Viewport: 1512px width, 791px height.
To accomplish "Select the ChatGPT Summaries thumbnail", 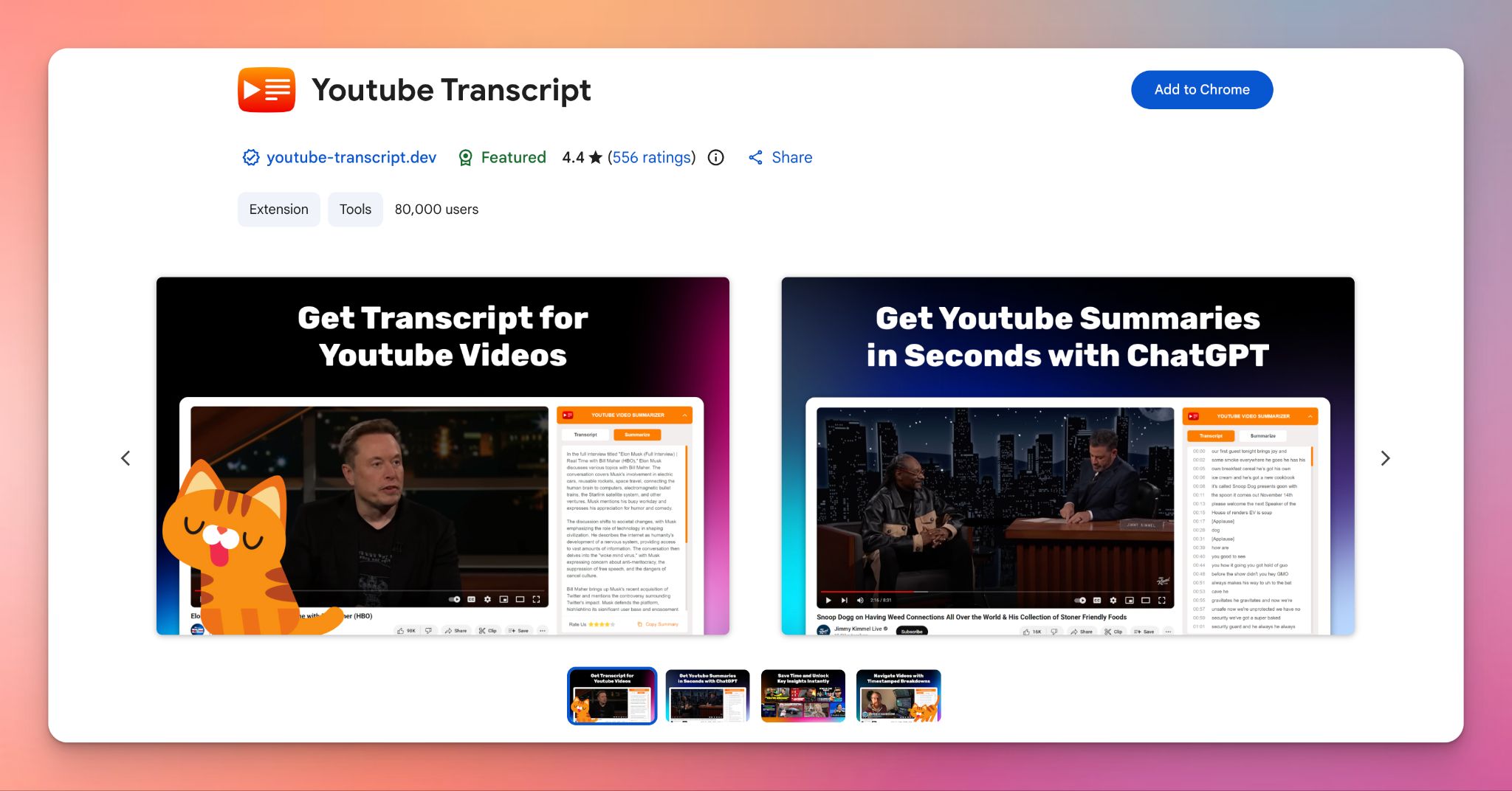I will tap(707, 695).
